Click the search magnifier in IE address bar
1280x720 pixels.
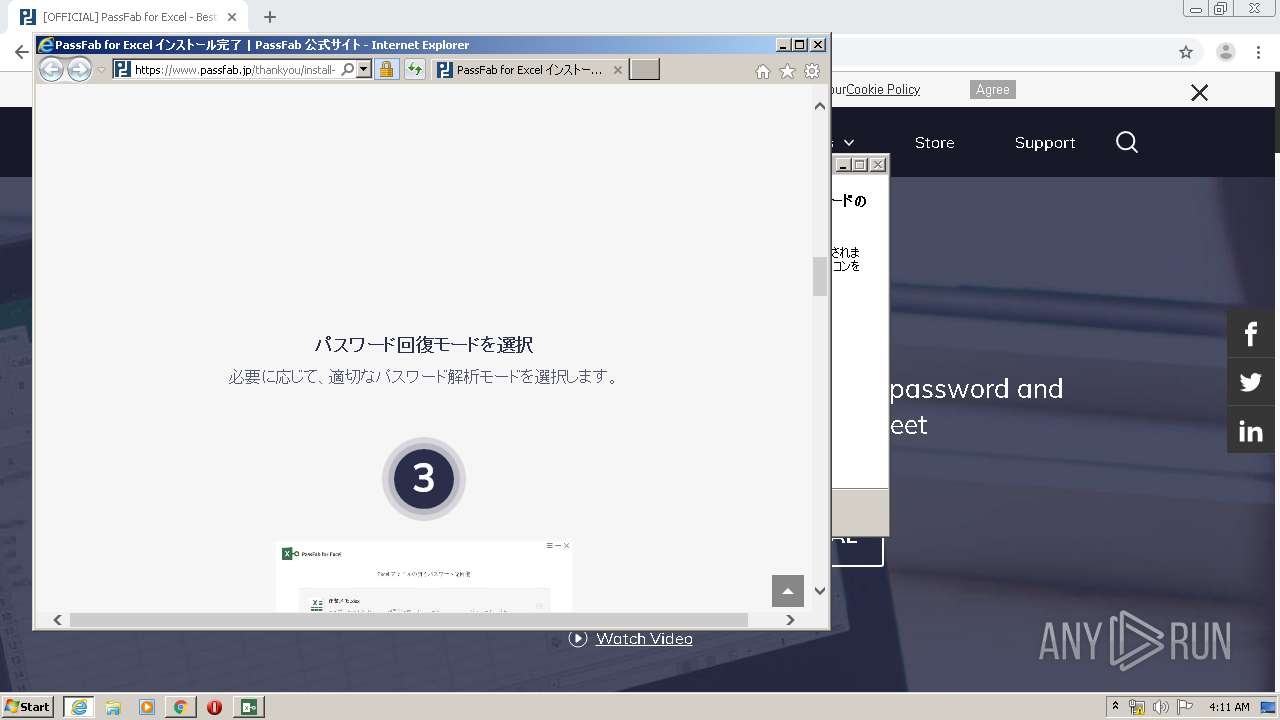(x=347, y=69)
